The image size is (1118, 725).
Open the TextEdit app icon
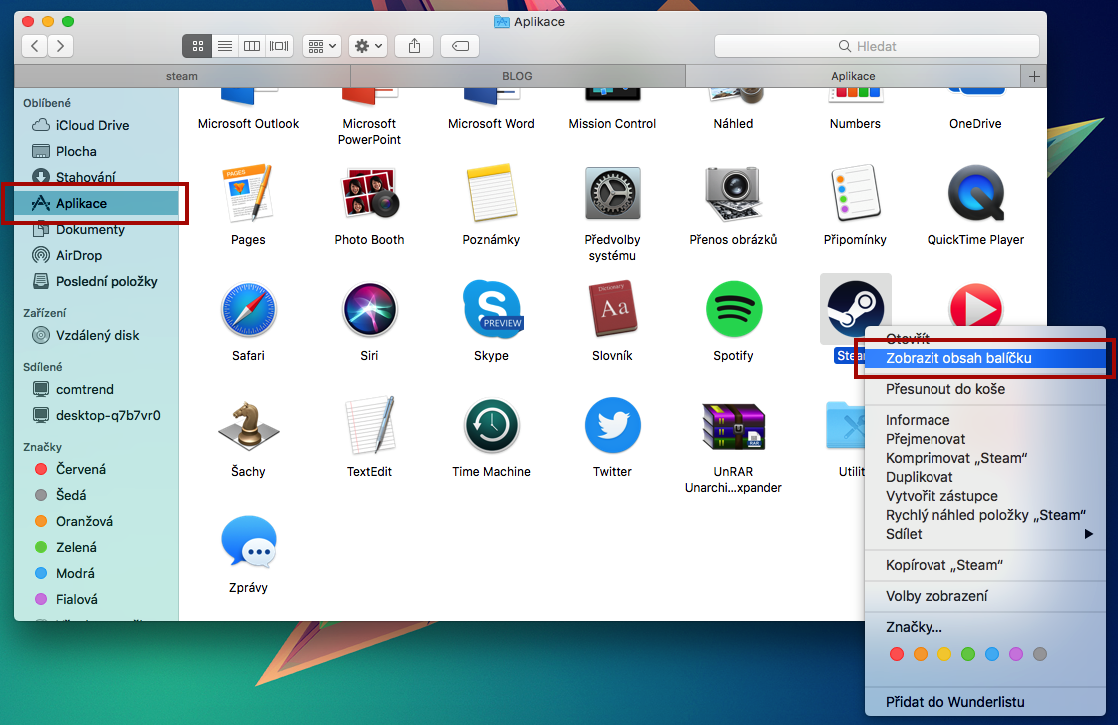pos(369,426)
